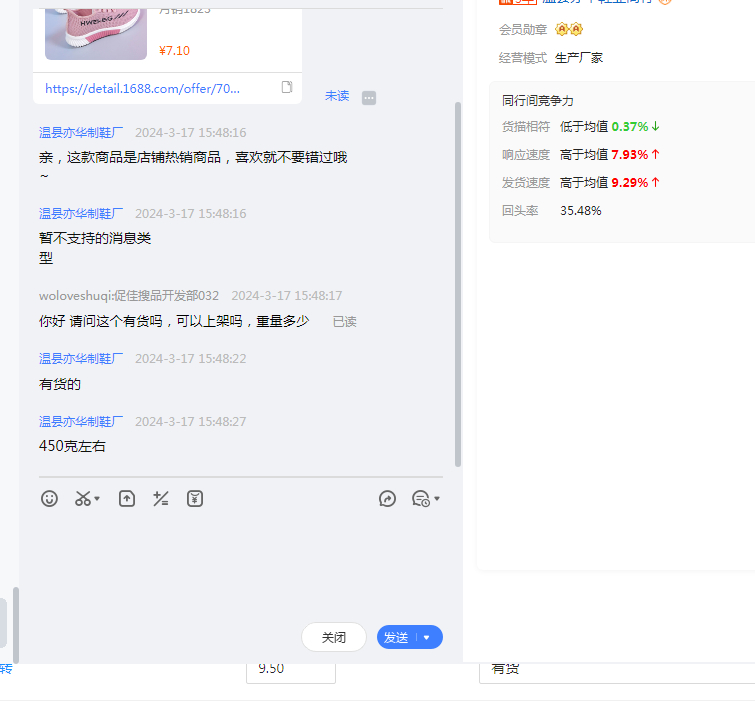Open the send options dropdown arrow
Image resolution: width=755 pixels, height=711 pixels.
(x=427, y=637)
